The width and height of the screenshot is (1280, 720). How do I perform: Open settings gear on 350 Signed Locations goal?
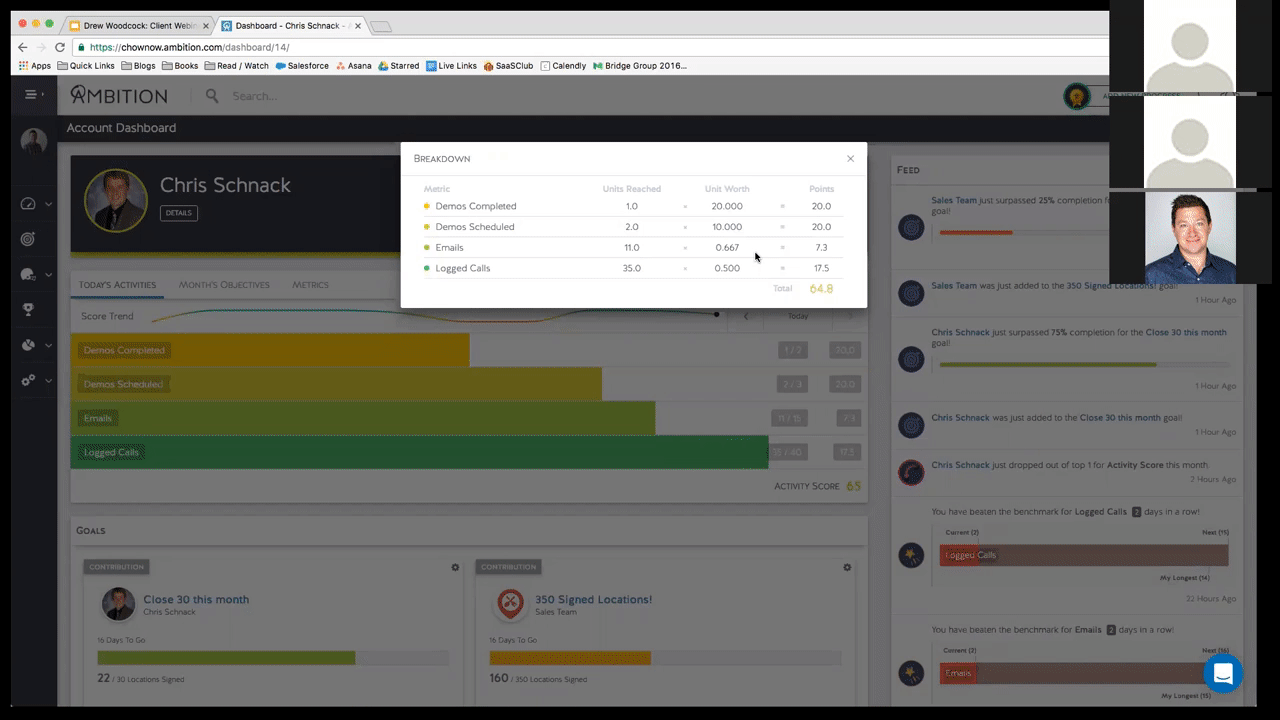point(847,567)
